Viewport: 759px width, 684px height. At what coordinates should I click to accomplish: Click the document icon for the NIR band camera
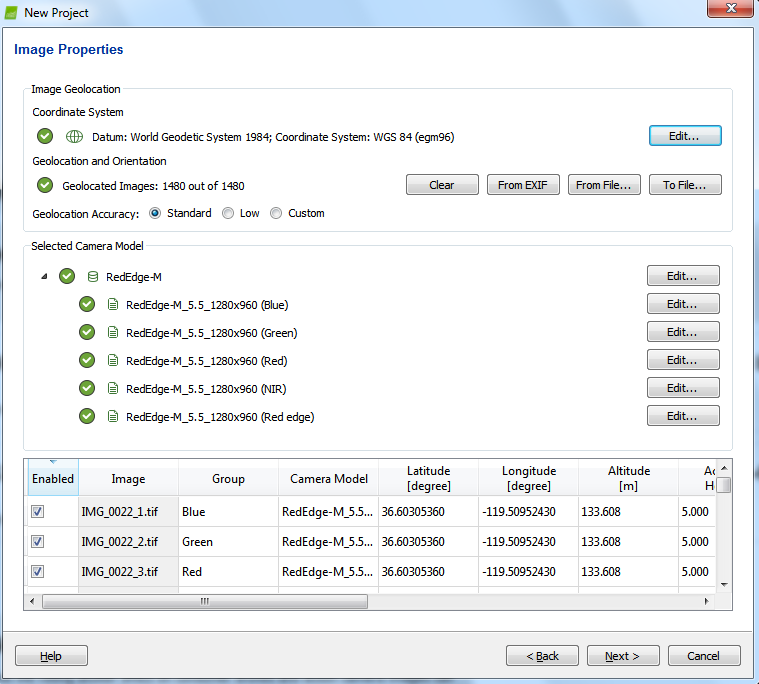(x=113, y=388)
